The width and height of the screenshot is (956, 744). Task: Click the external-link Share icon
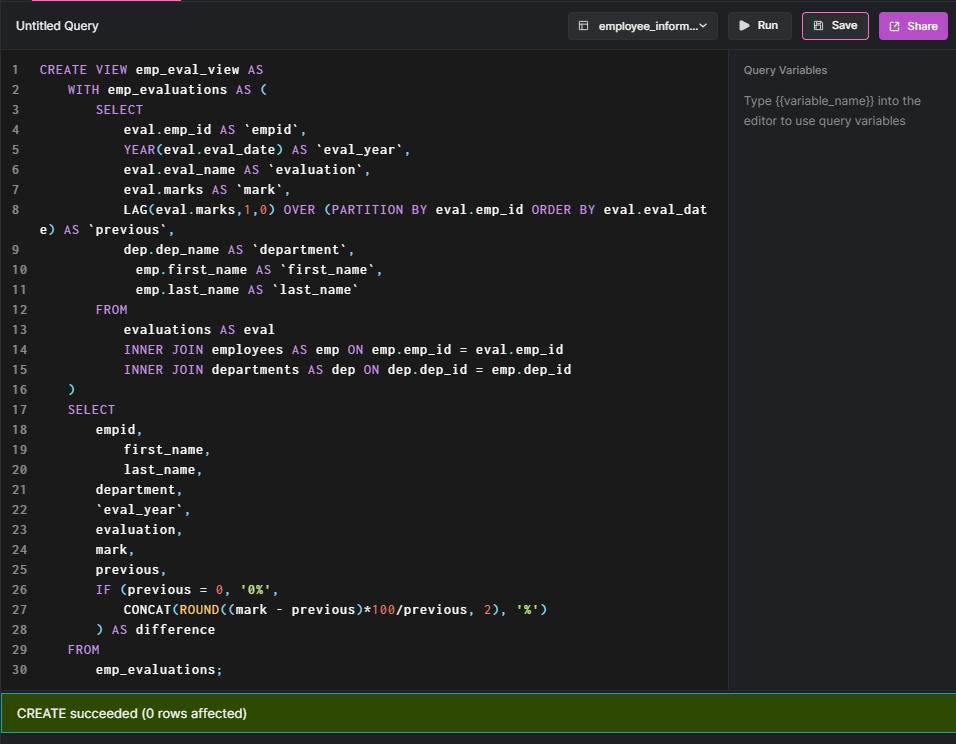(894, 26)
